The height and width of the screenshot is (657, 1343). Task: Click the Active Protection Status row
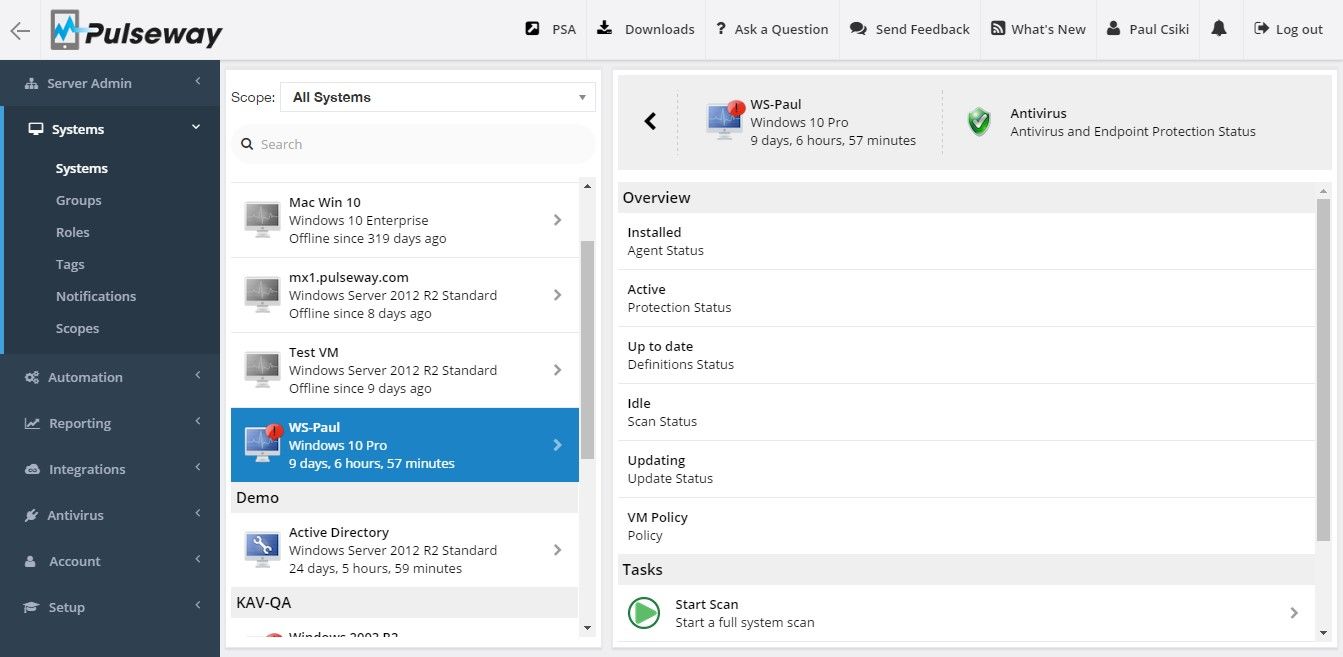coord(967,298)
